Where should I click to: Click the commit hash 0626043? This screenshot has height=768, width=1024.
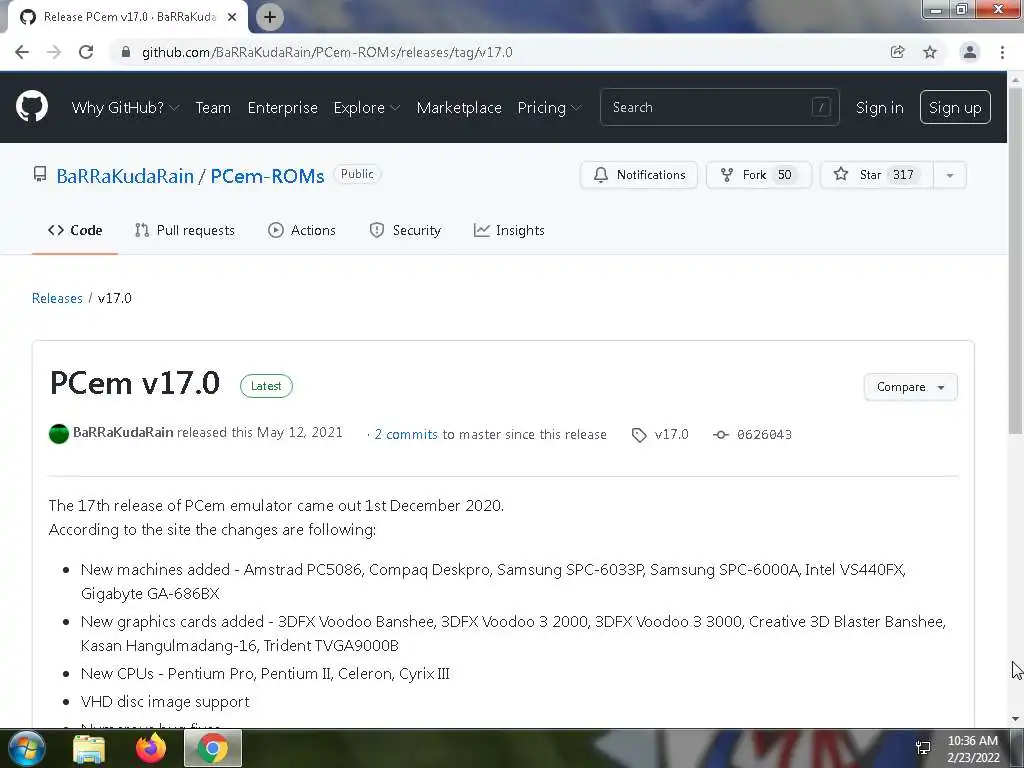click(x=764, y=435)
